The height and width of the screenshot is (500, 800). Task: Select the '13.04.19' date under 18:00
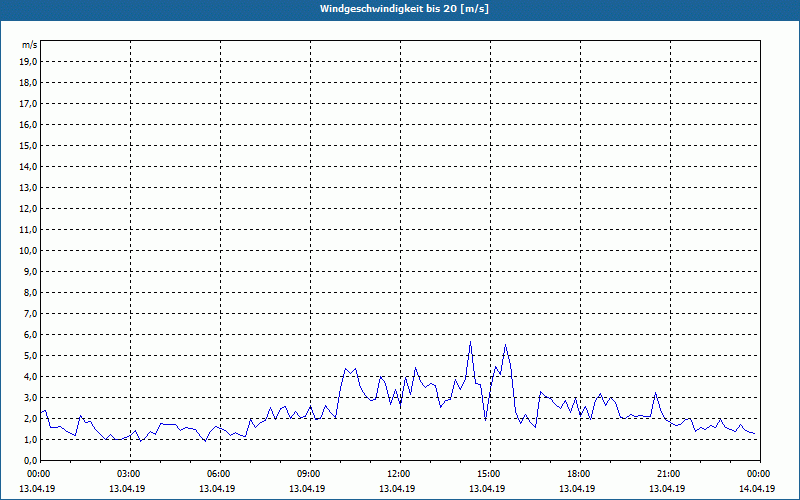tap(577, 489)
